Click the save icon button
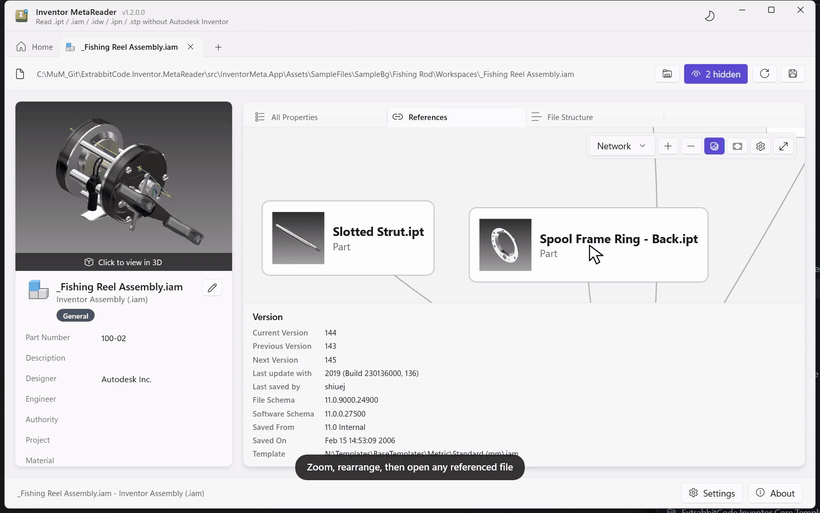 pos(793,74)
